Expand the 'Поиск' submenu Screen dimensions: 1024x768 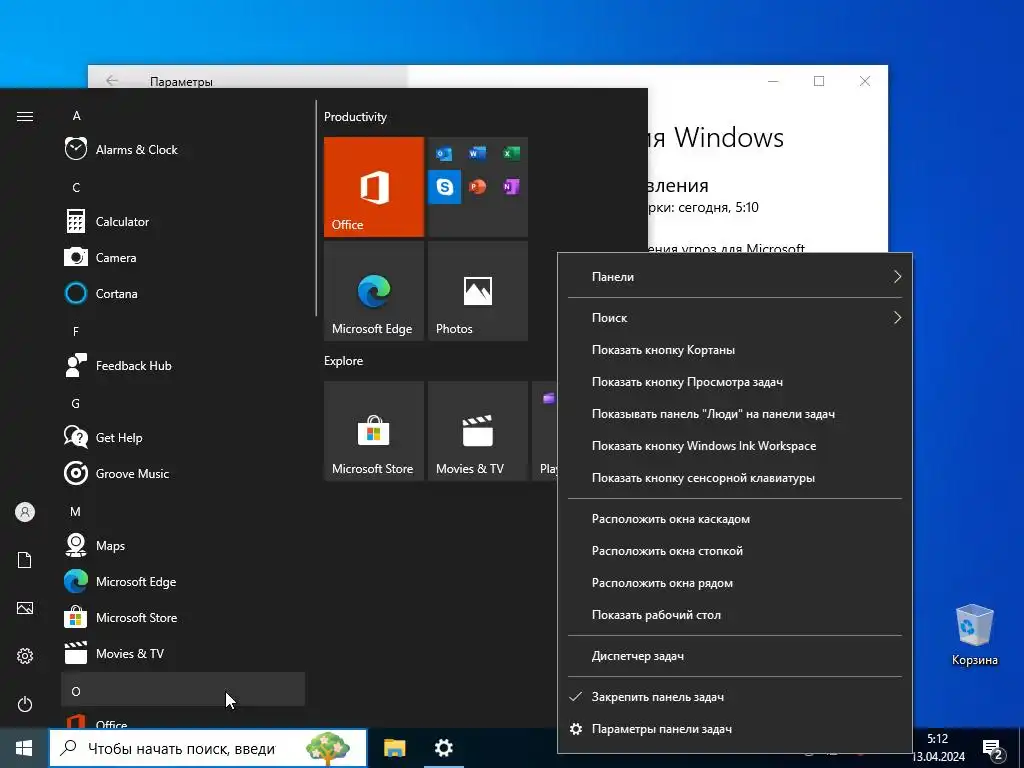(735, 318)
